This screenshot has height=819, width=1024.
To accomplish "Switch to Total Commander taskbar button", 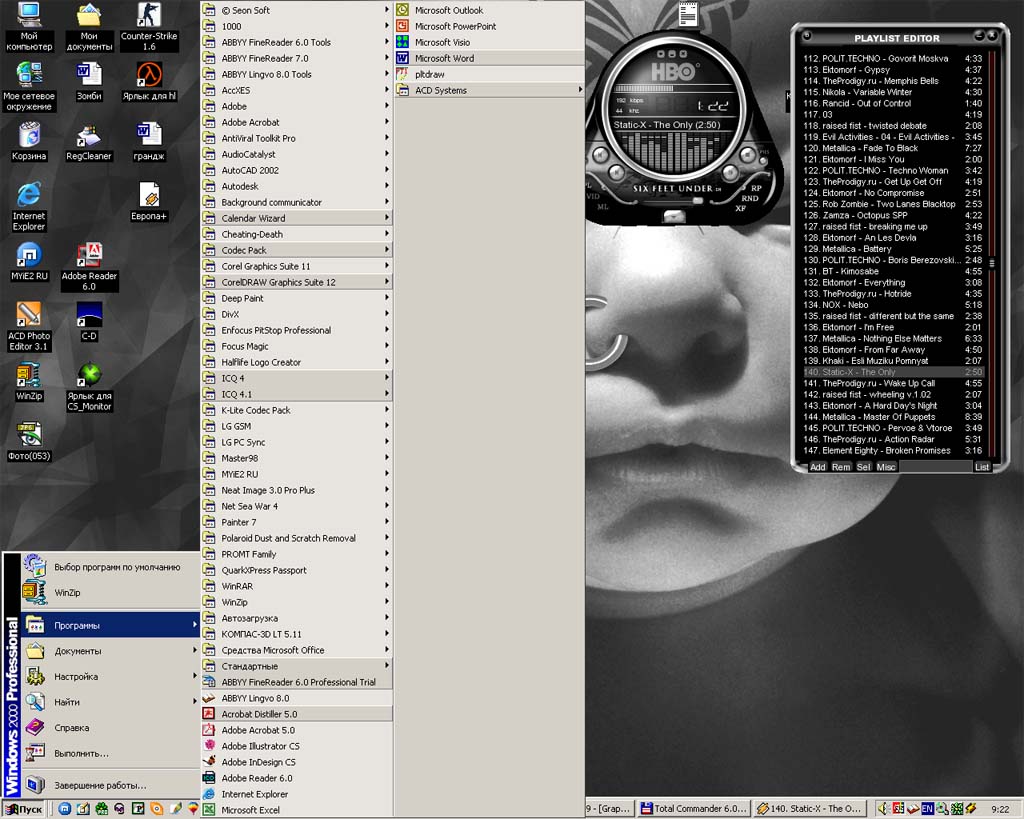I will point(694,809).
